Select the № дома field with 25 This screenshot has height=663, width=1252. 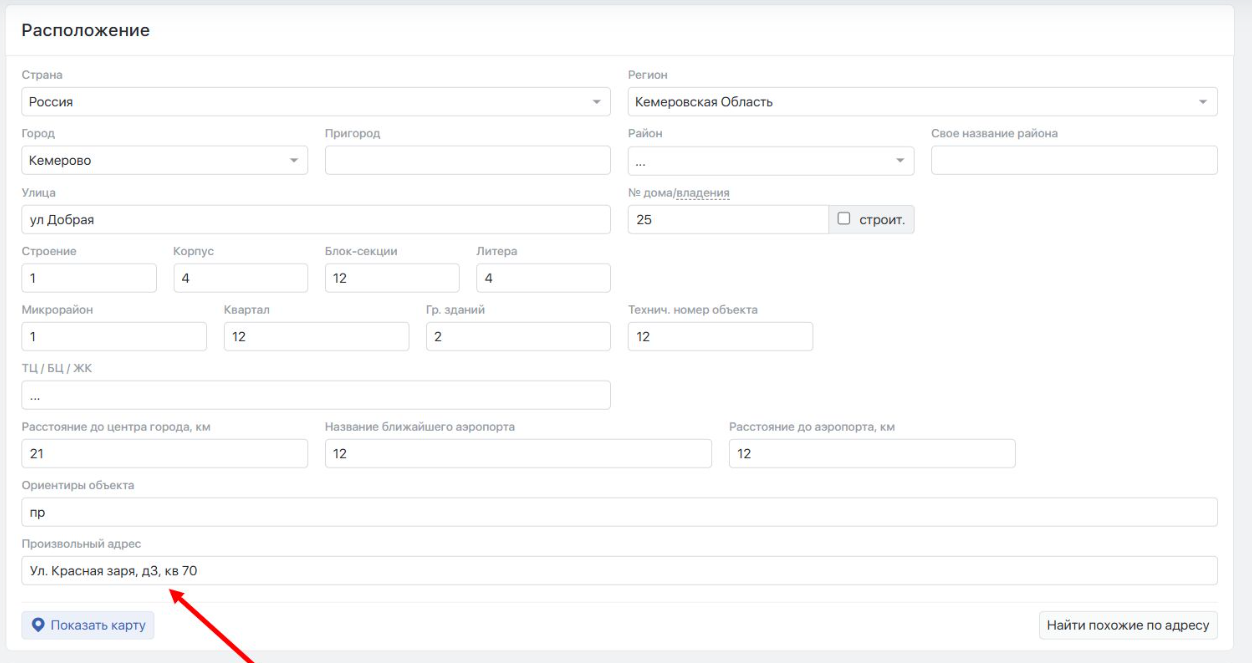click(727, 220)
